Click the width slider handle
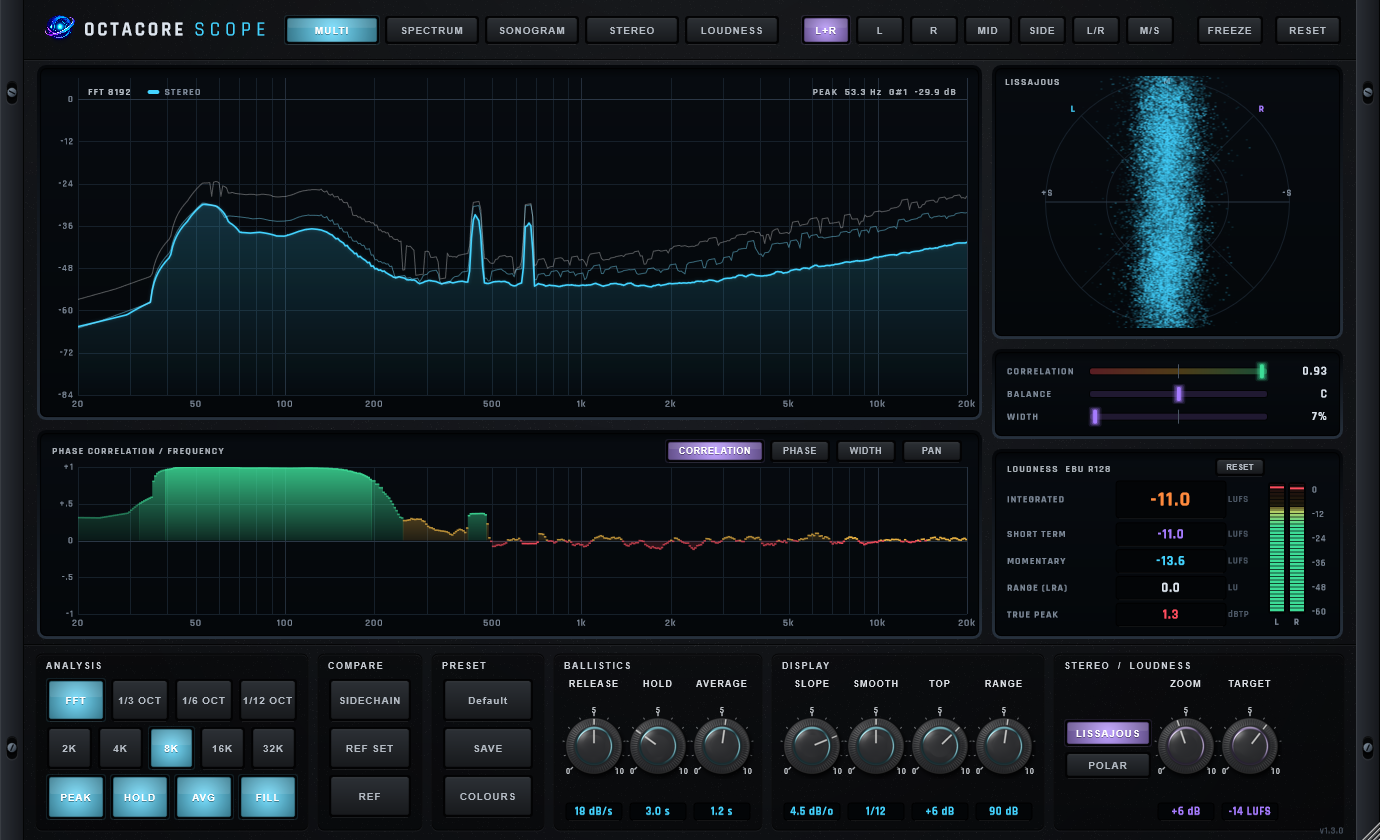This screenshot has width=1380, height=840. click(x=1096, y=417)
